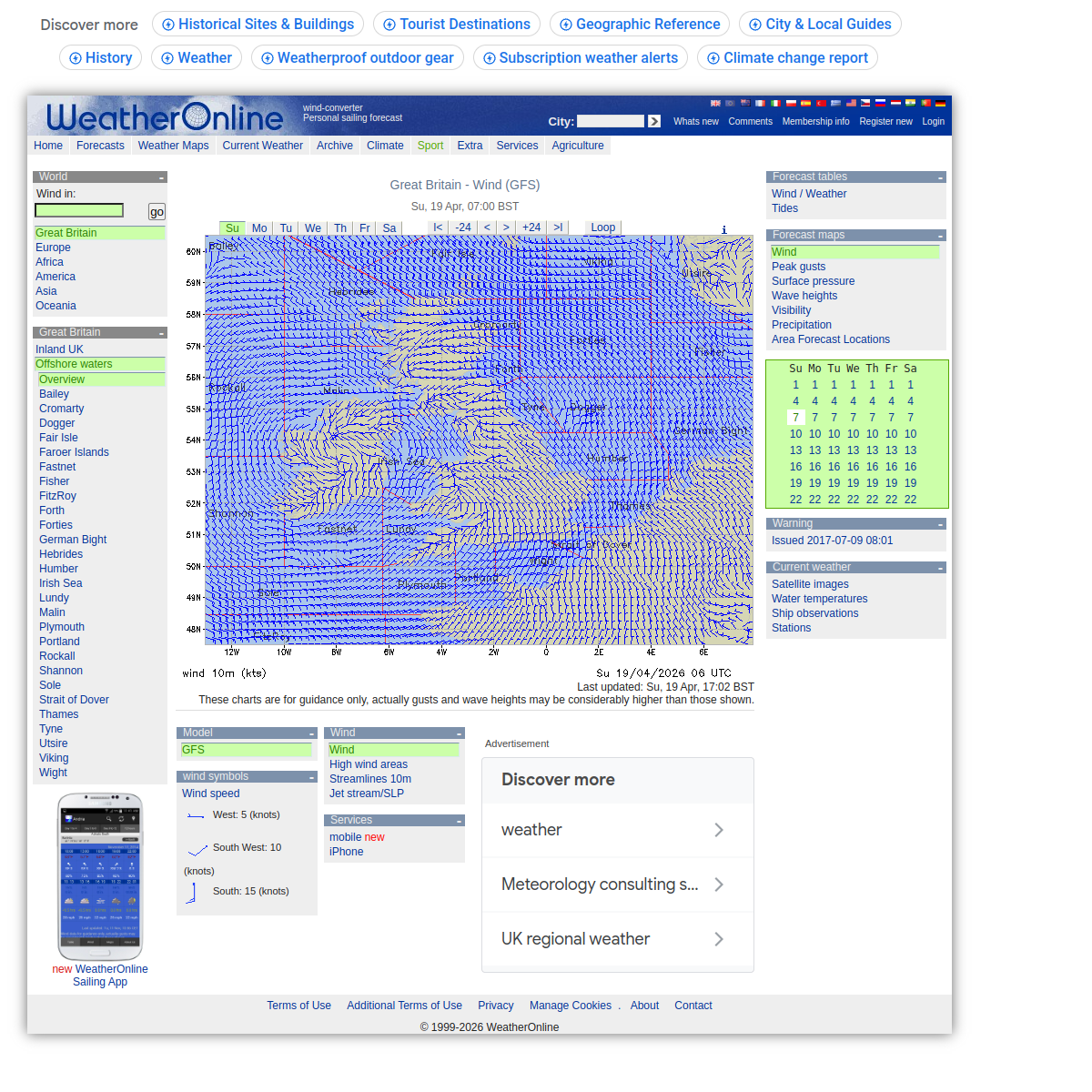Select the German flag language icon
1092x1092 pixels.
click(x=940, y=103)
